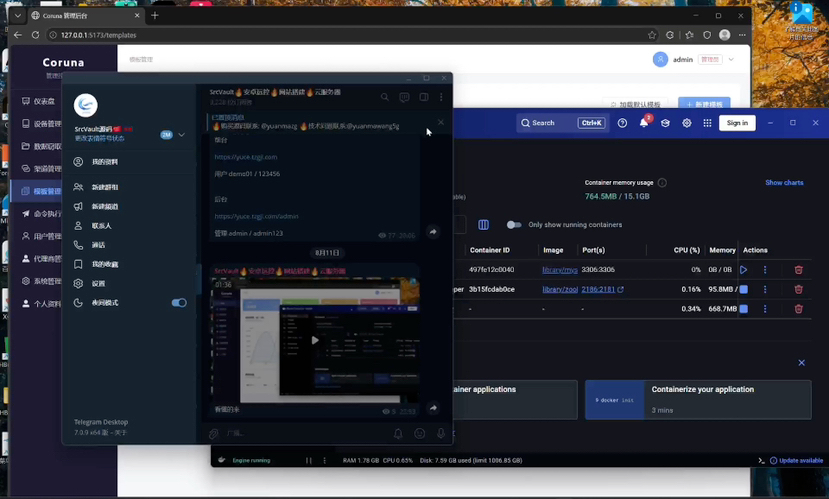Viewport: 829px width, 499px height.
Task: Open the yuce admin URL link in message
Action: coord(256,216)
